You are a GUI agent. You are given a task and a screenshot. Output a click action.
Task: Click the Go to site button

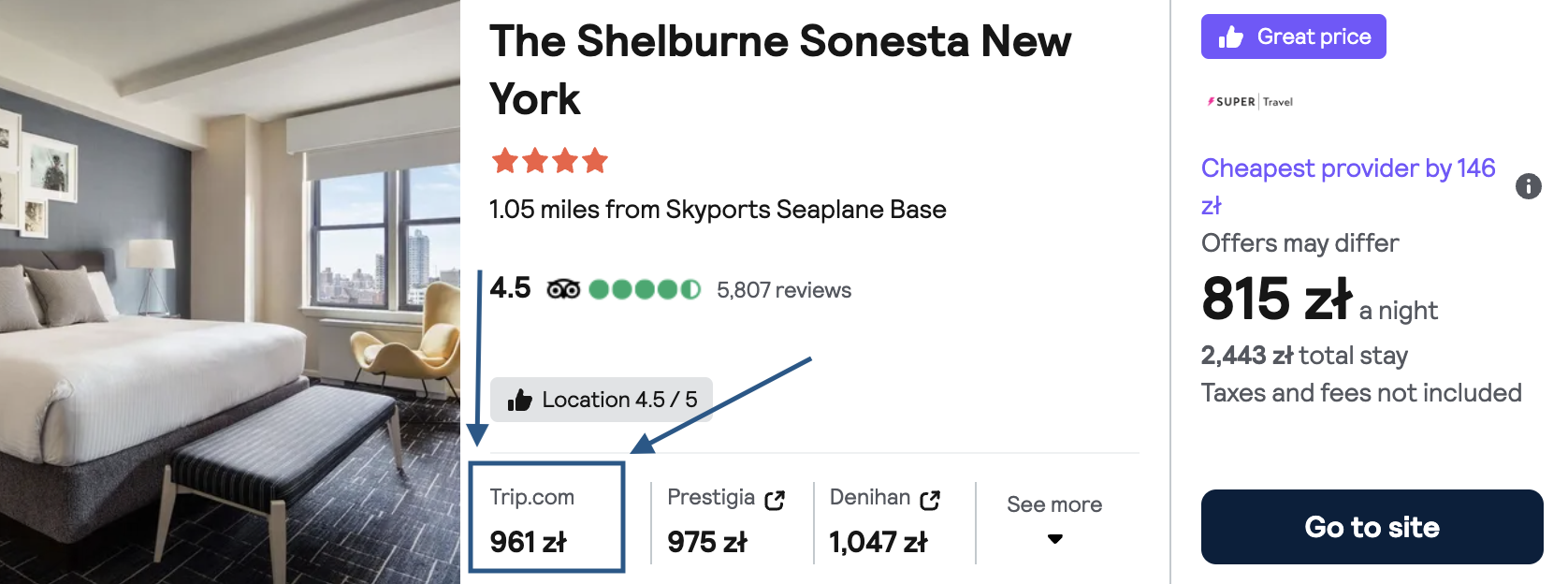(1372, 527)
